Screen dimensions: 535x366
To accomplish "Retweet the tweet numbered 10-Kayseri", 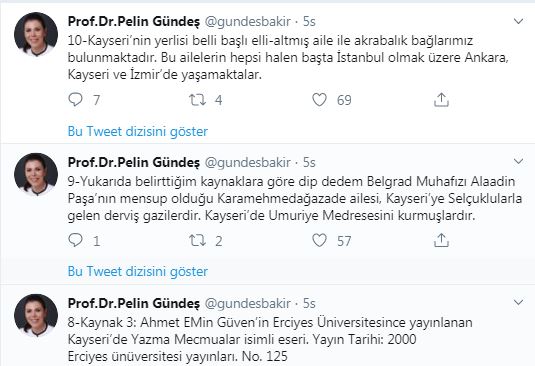I will 198,100.
